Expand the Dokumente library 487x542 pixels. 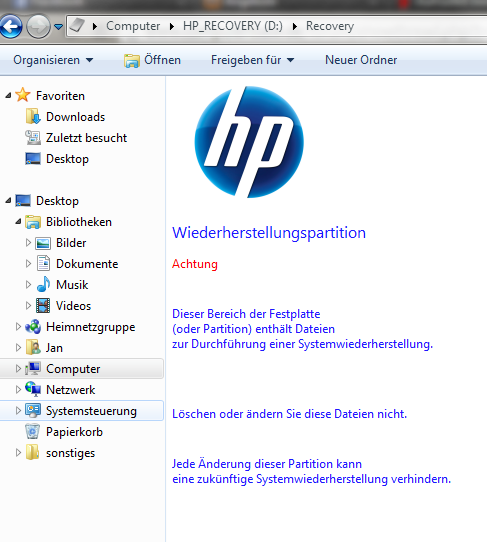click(28, 264)
